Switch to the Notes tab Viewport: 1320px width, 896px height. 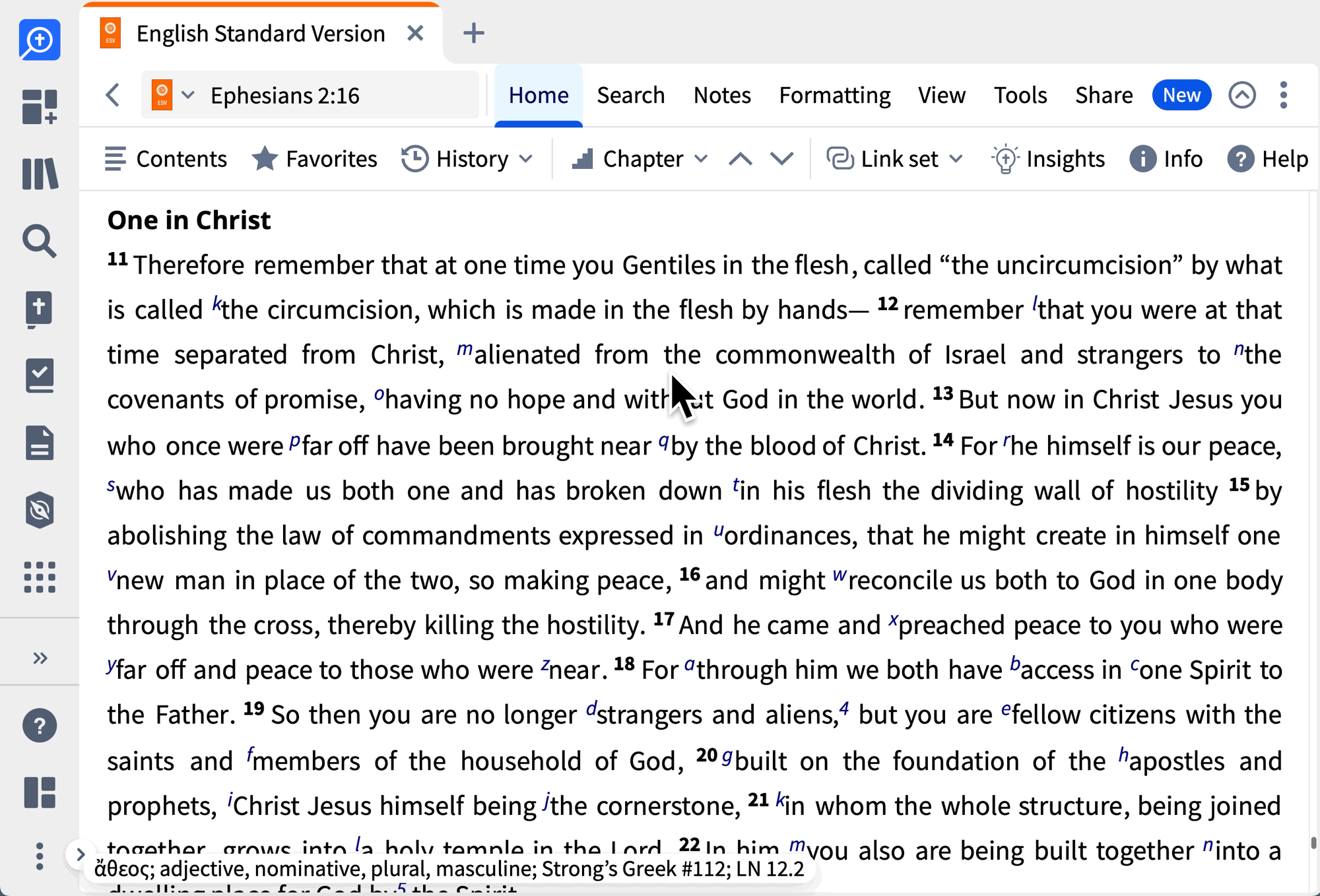(x=722, y=94)
